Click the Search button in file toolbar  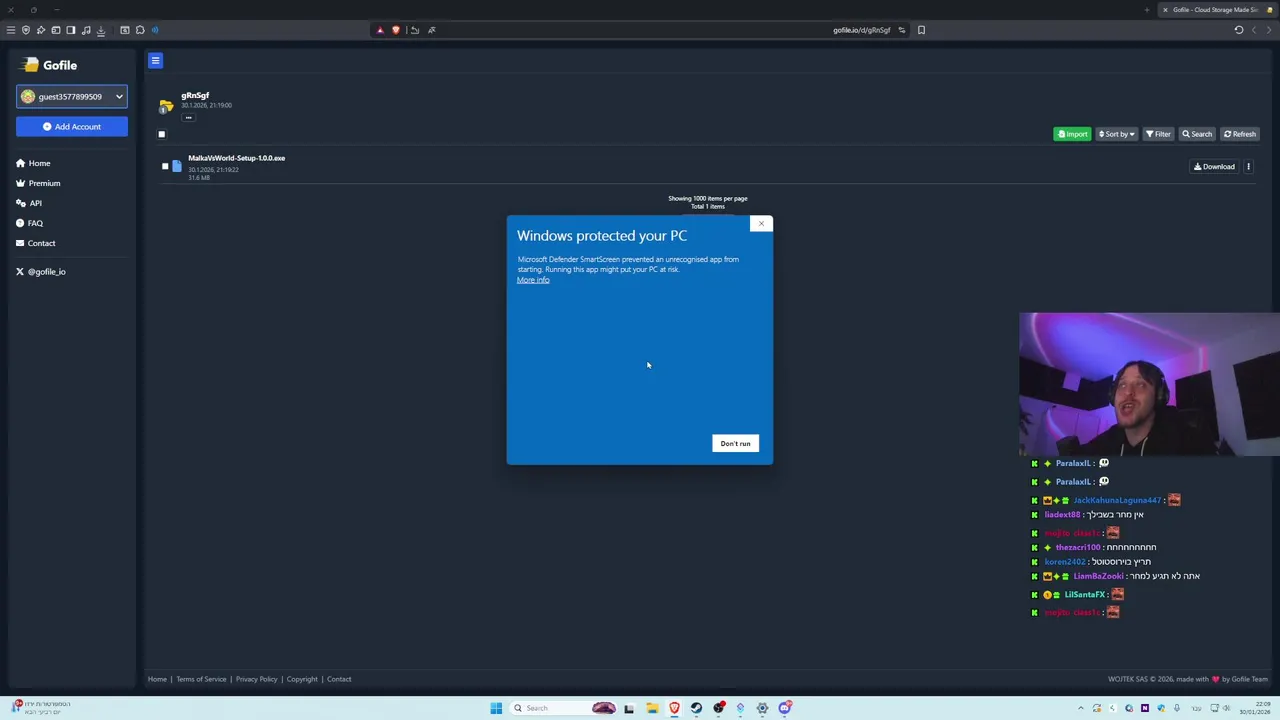(x=1197, y=134)
